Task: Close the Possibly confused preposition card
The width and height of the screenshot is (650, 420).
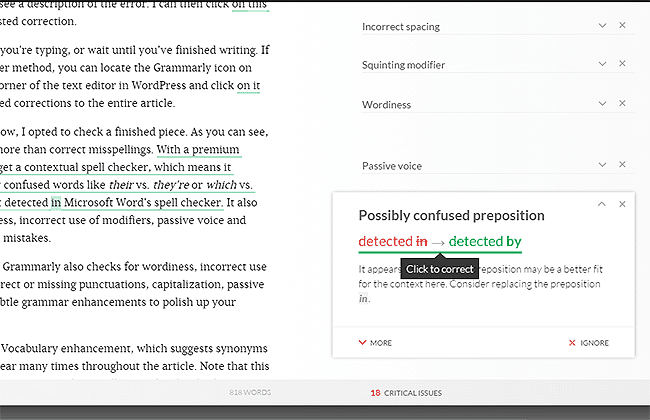Action: click(622, 204)
